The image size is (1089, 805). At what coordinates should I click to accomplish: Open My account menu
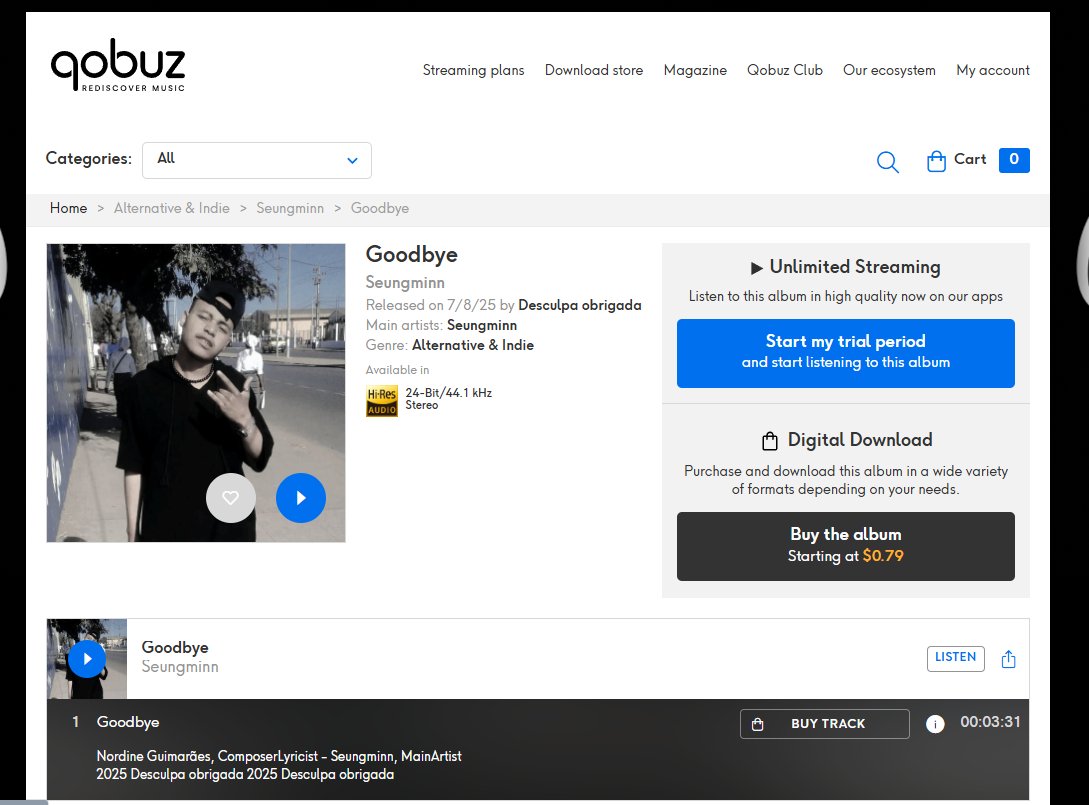pyautogui.click(x=992, y=70)
